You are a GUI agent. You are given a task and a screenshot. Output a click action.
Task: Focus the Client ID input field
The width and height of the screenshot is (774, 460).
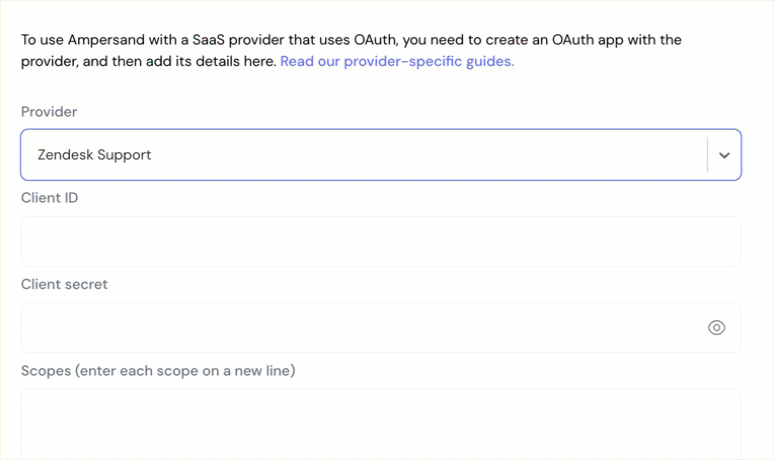[381, 241]
